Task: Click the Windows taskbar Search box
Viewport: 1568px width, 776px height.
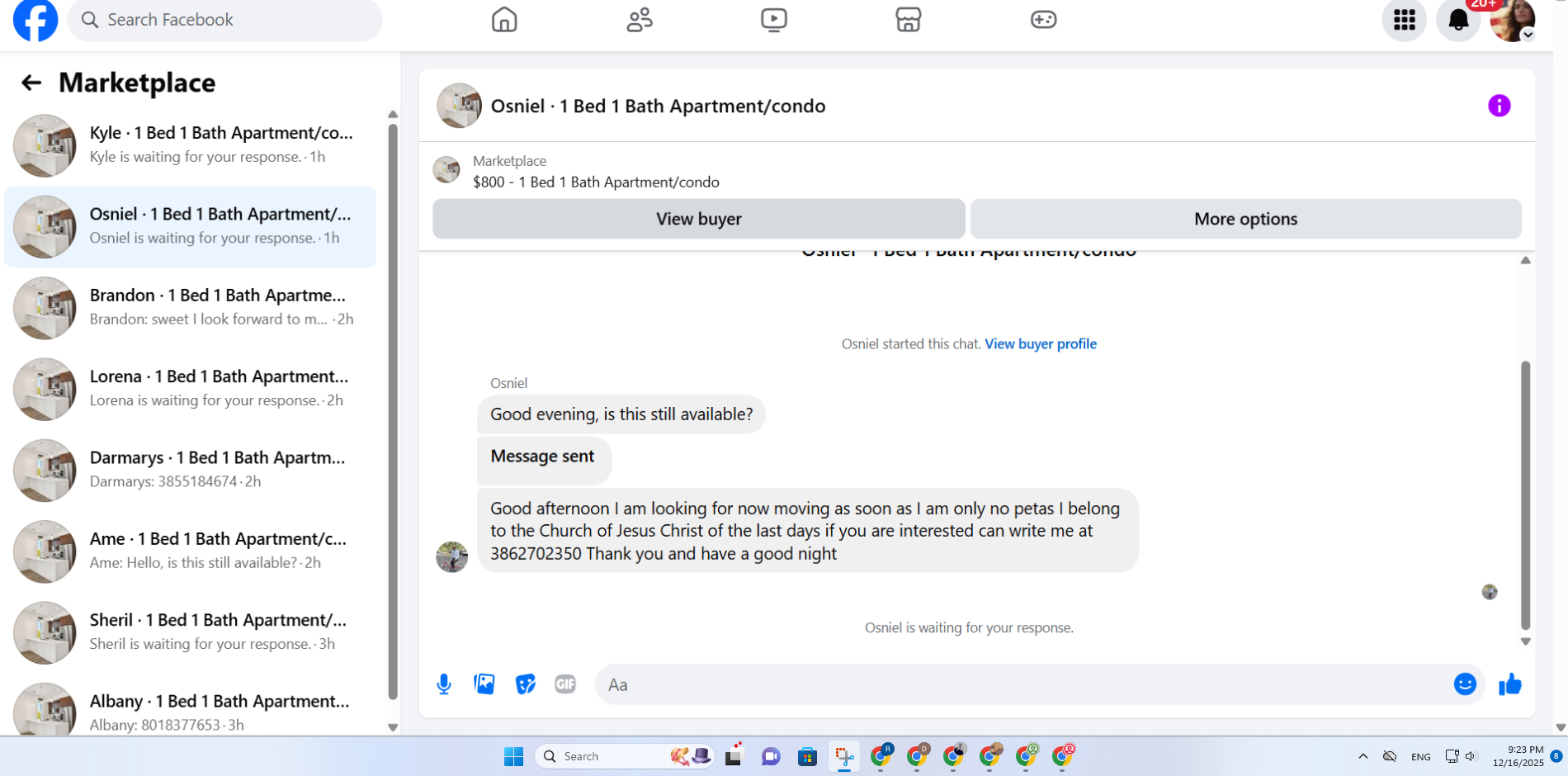Action: coord(626,756)
